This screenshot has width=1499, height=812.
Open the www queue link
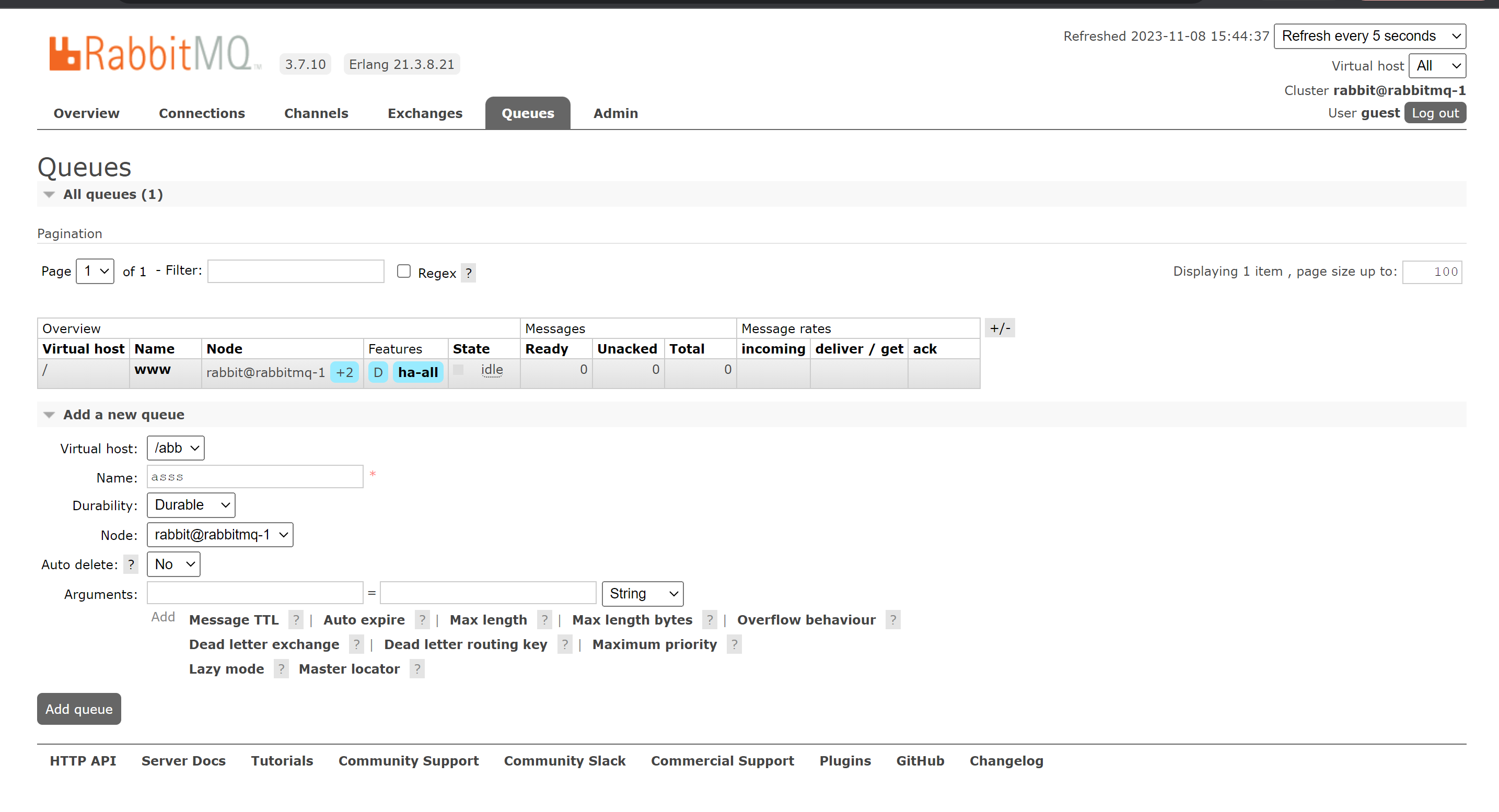[153, 369]
